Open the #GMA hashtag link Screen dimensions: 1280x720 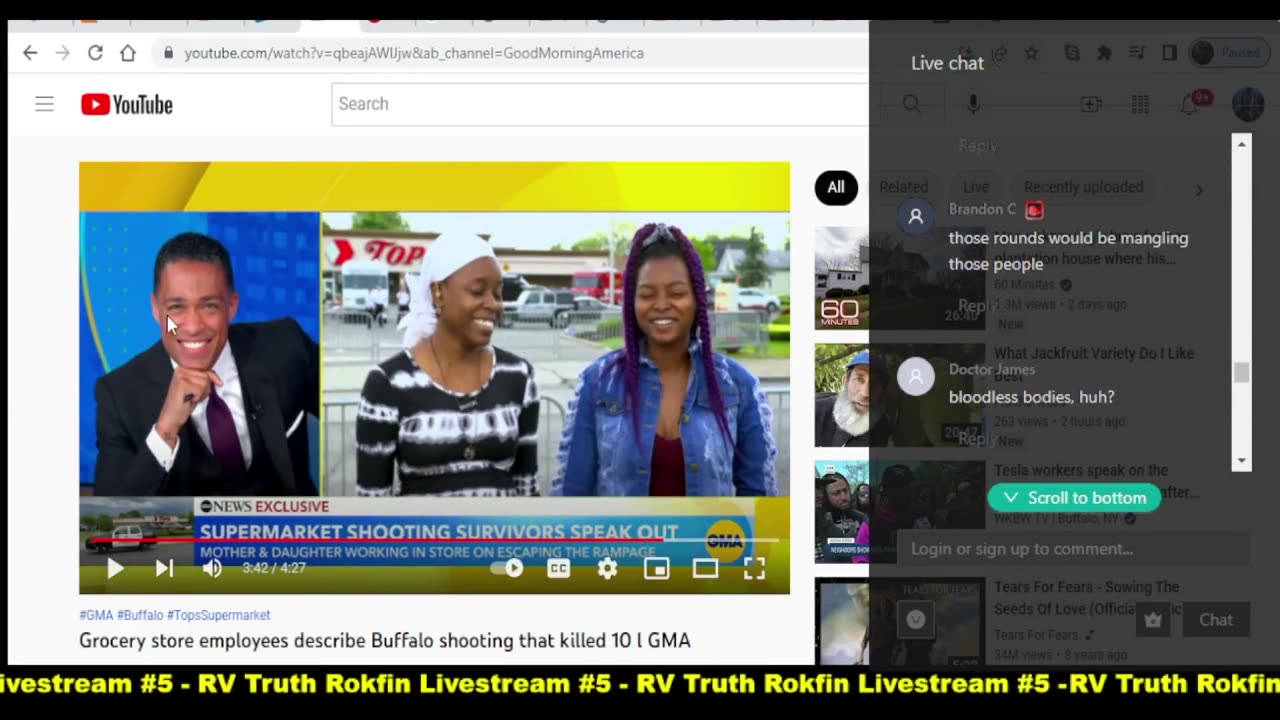pos(96,615)
